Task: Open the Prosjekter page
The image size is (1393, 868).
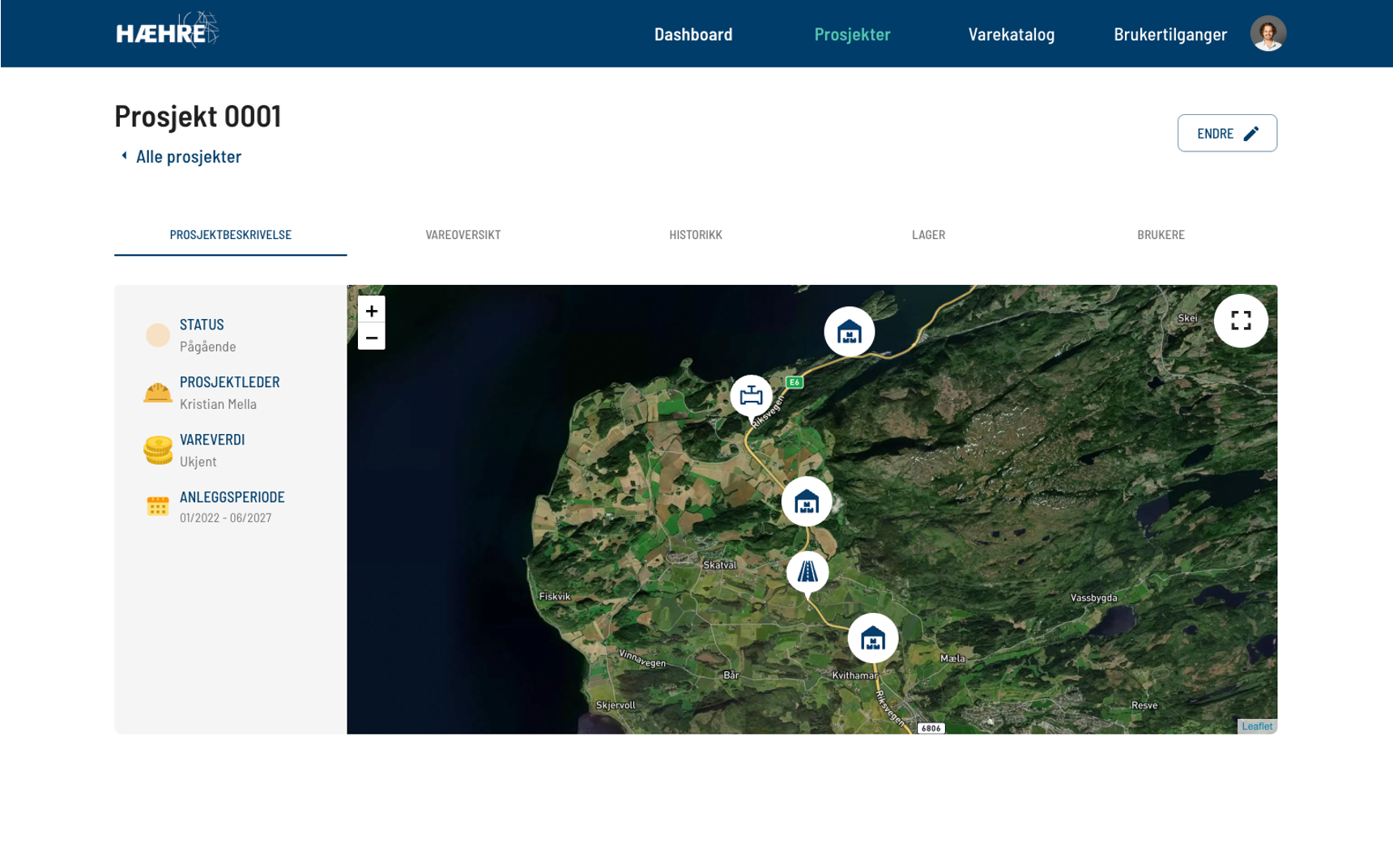Action: 852,34
